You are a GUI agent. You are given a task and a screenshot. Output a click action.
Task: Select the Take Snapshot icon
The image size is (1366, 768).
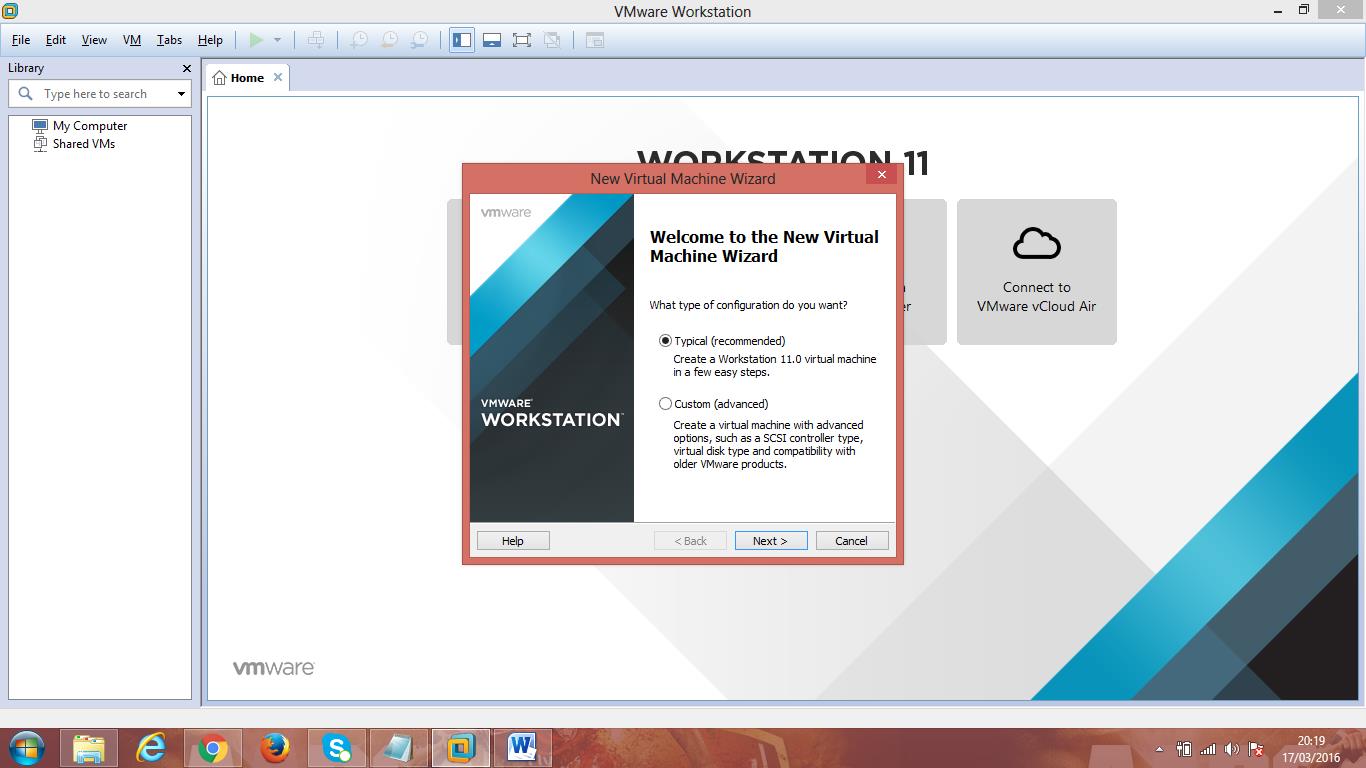click(x=359, y=40)
